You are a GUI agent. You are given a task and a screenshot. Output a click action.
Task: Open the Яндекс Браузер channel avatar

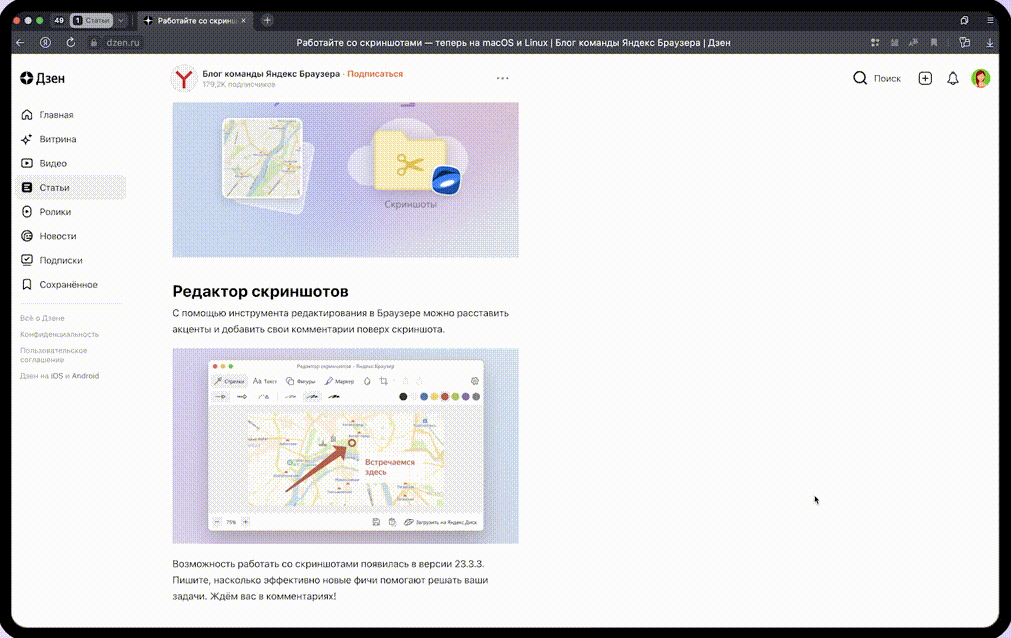(184, 79)
